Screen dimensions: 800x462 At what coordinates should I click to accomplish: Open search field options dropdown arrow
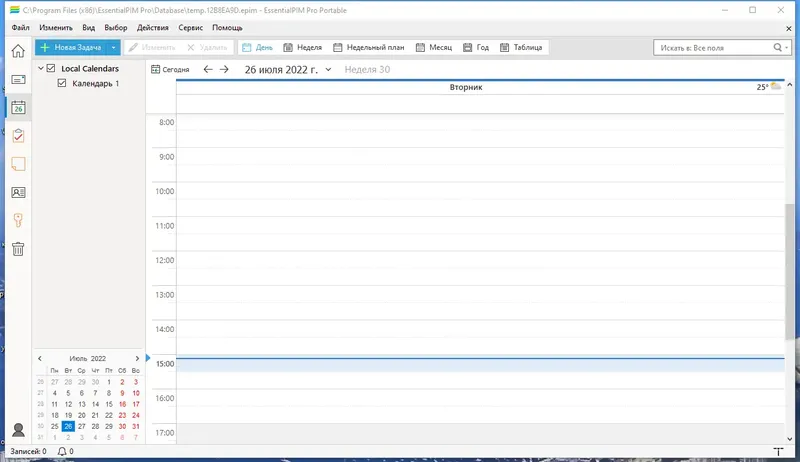coord(787,47)
